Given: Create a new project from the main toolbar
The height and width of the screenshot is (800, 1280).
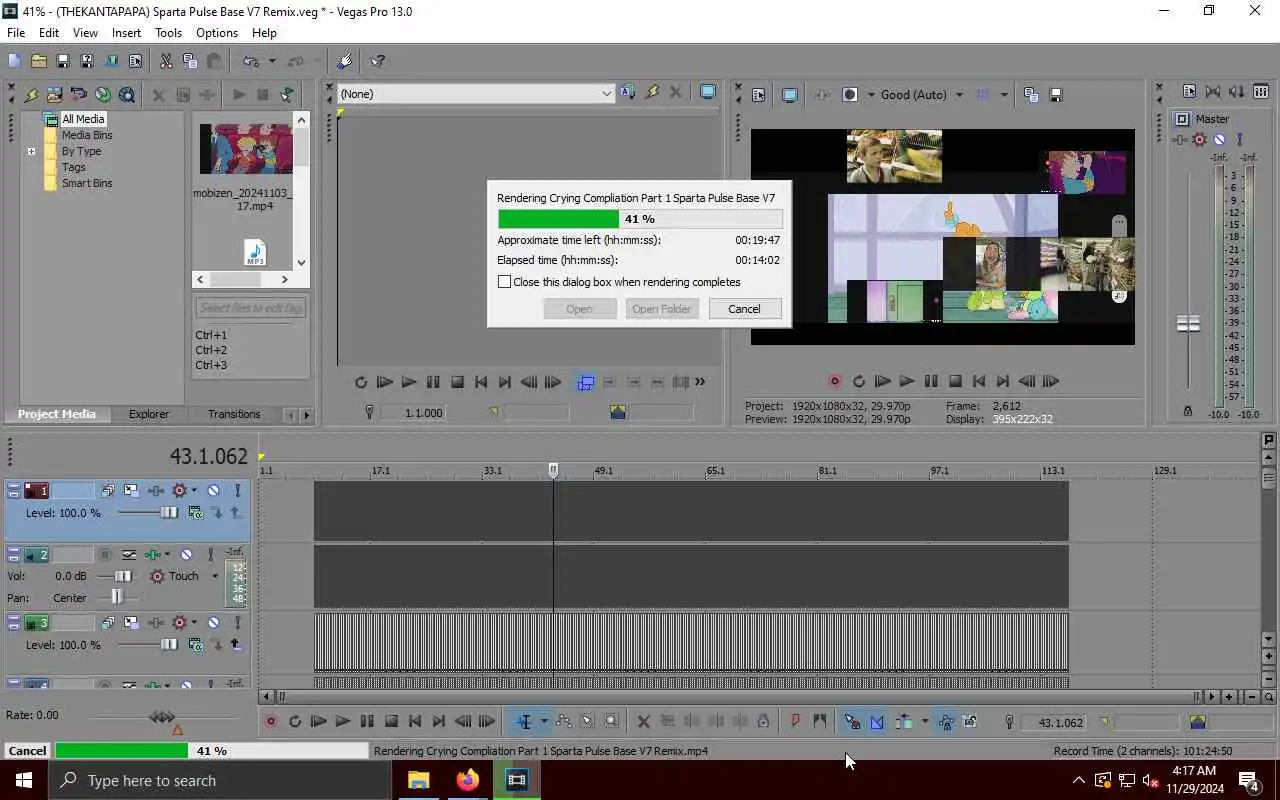Looking at the screenshot, I should [14, 61].
